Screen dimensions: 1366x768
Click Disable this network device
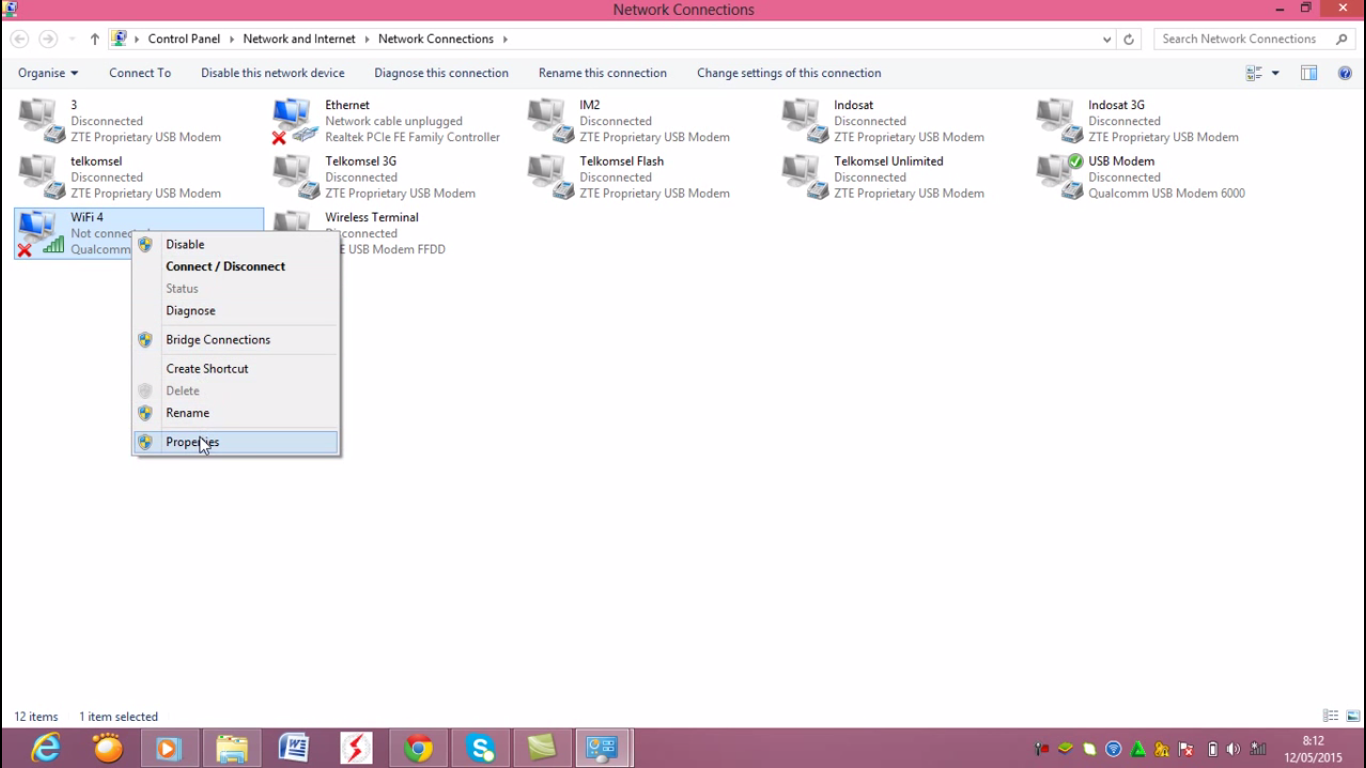[x=273, y=73]
